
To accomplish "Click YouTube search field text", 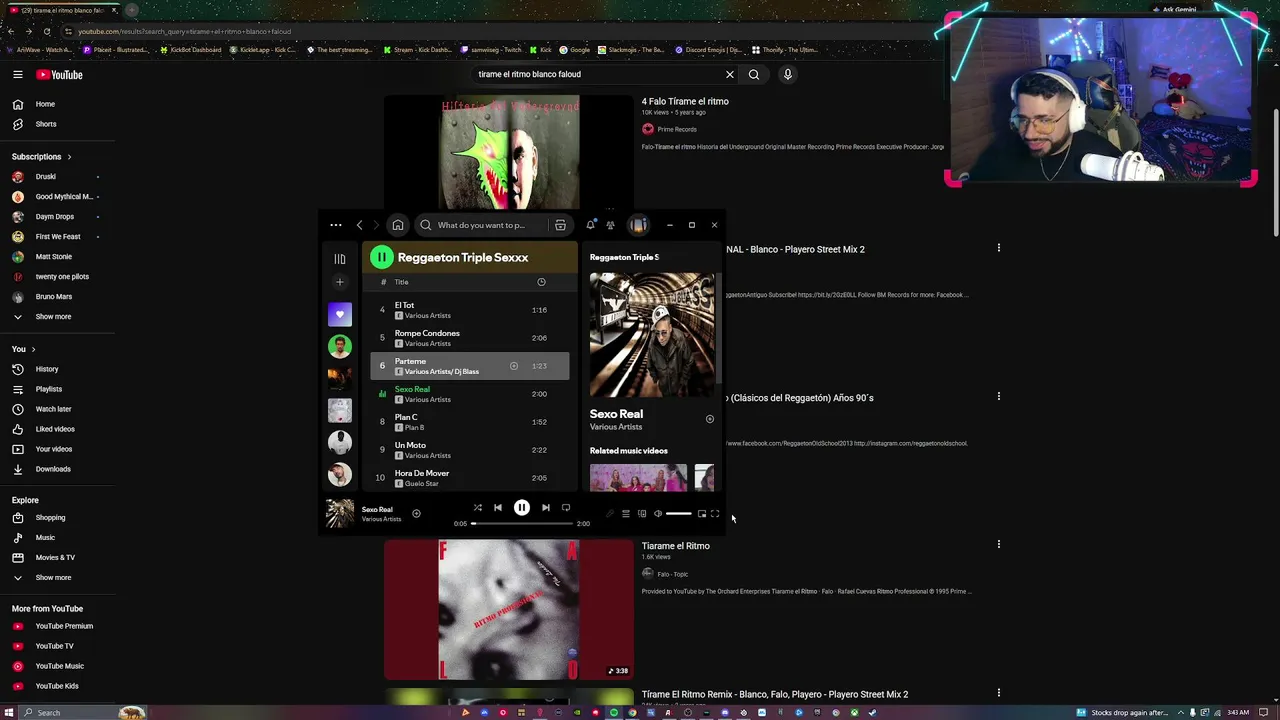I will [x=529, y=74].
